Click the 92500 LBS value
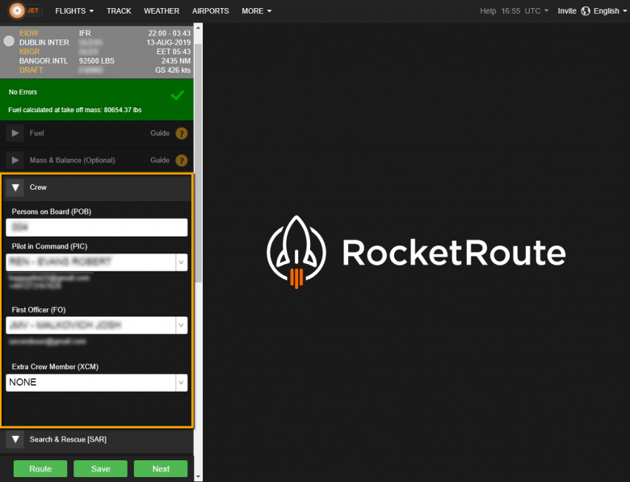The image size is (630, 482). [x=96, y=61]
